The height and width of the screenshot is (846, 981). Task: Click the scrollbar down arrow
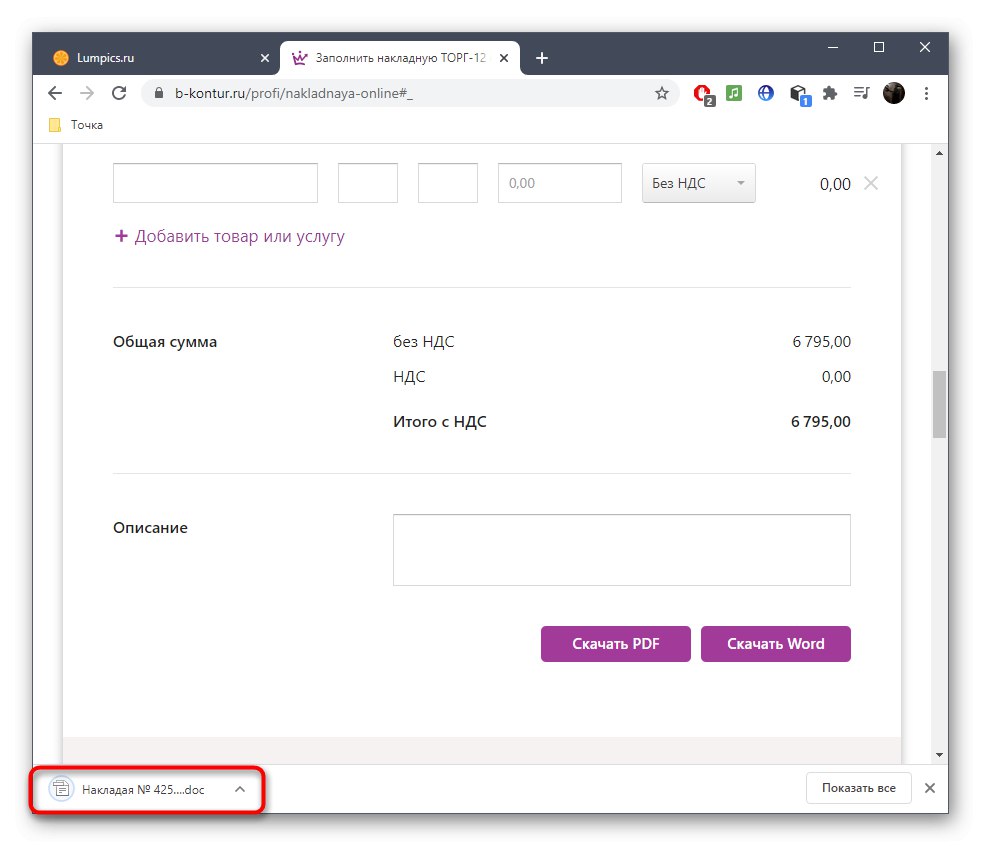click(x=938, y=755)
